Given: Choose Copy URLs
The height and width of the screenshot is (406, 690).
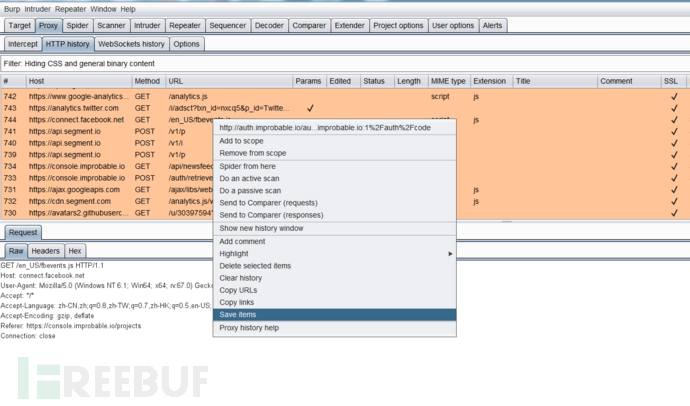Looking at the screenshot, I should pos(334,290).
